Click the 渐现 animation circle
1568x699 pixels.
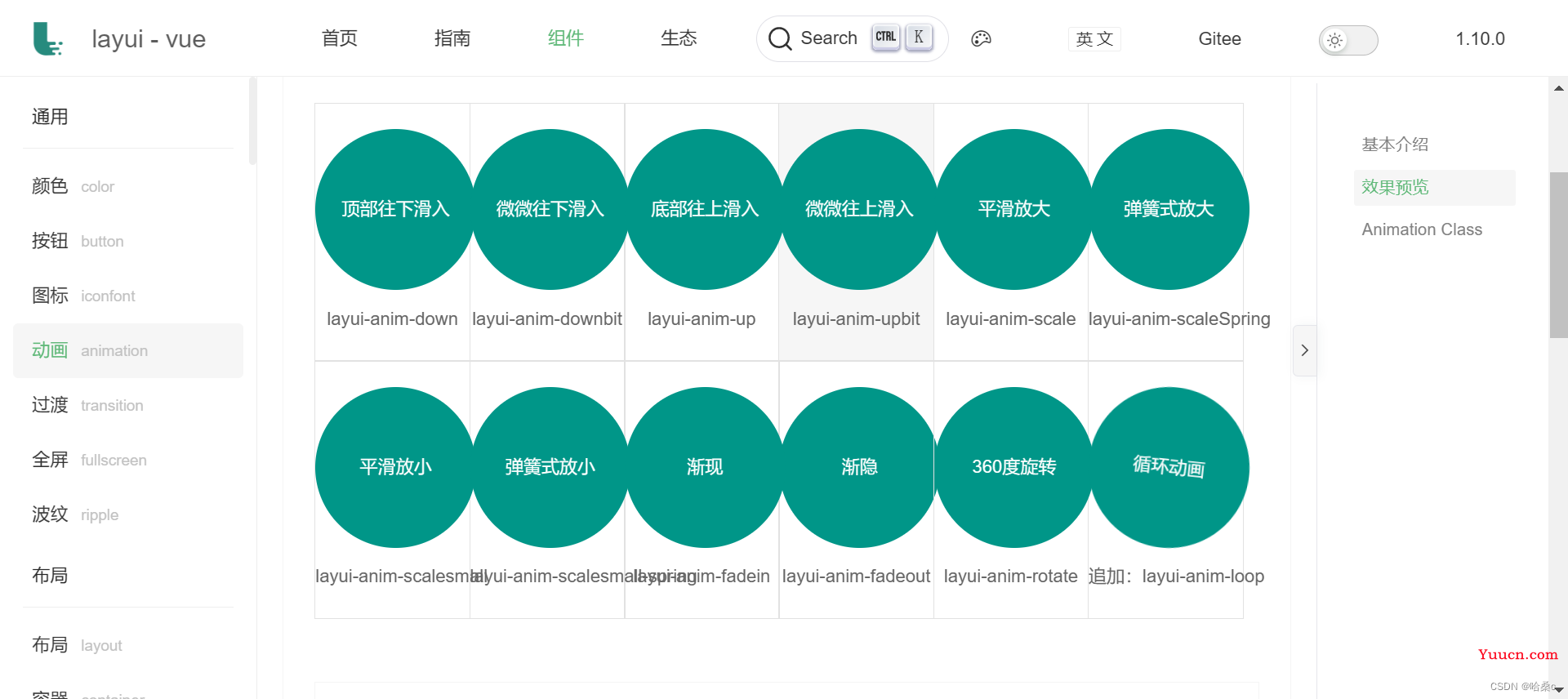(705, 467)
